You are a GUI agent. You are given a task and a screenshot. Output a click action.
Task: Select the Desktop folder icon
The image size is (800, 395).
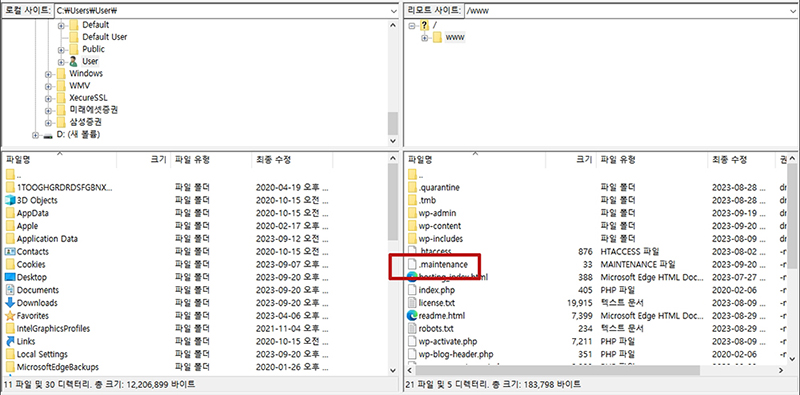click(x=10, y=277)
